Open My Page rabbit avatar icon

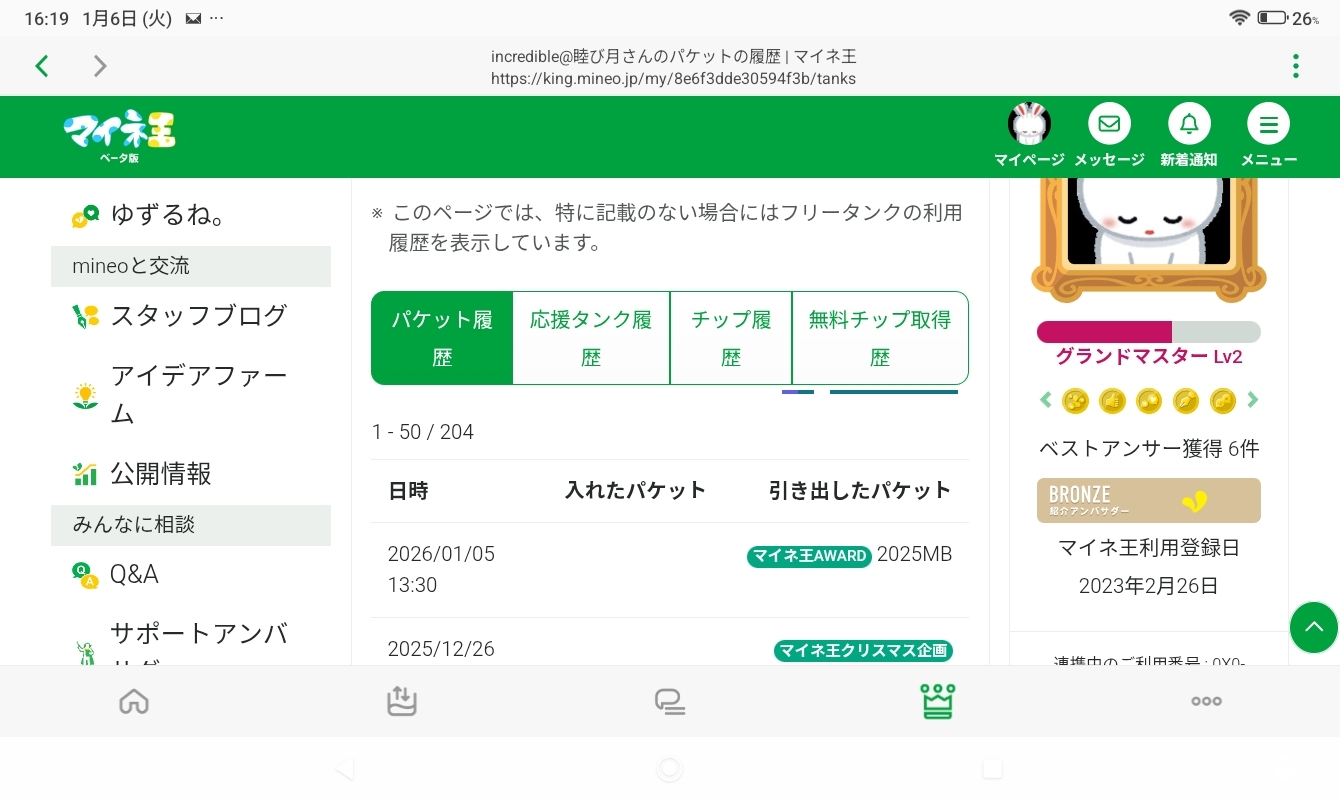(1028, 126)
